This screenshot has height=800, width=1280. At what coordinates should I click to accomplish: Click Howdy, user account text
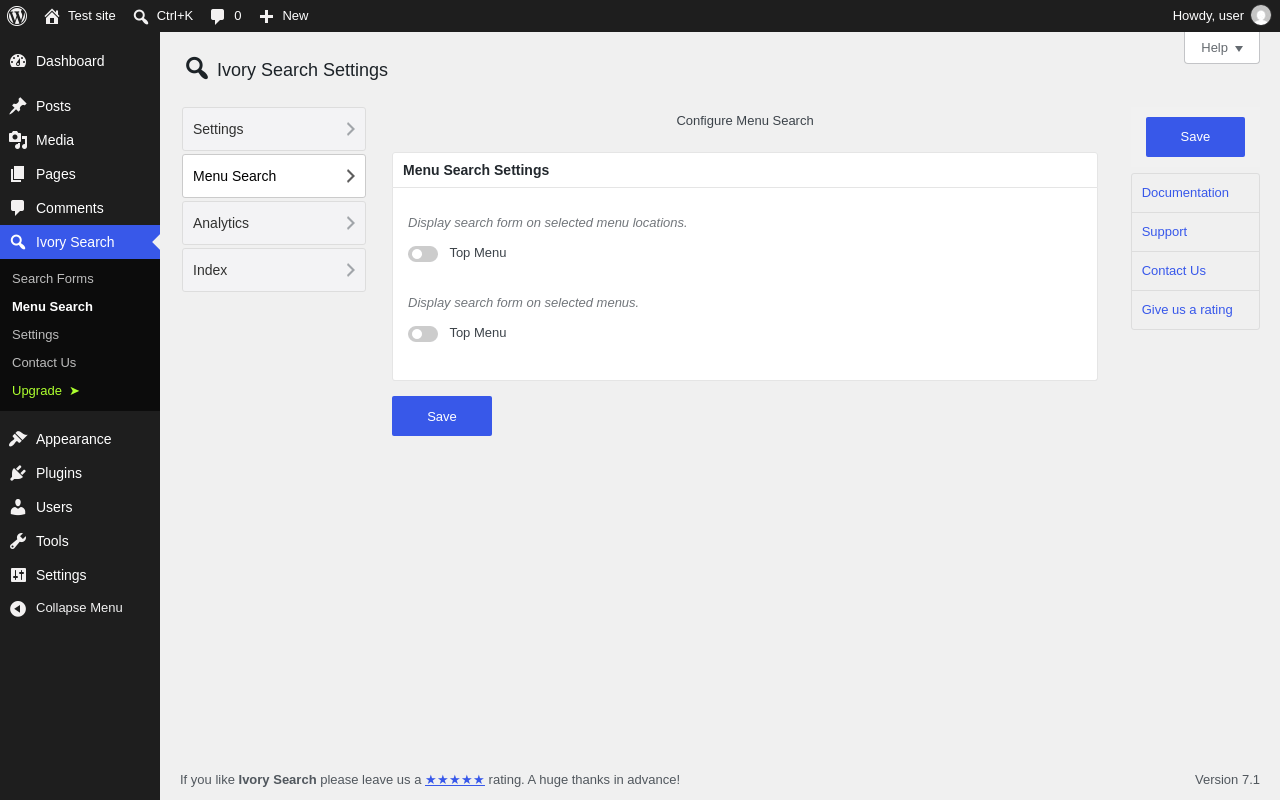(x=1208, y=16)
